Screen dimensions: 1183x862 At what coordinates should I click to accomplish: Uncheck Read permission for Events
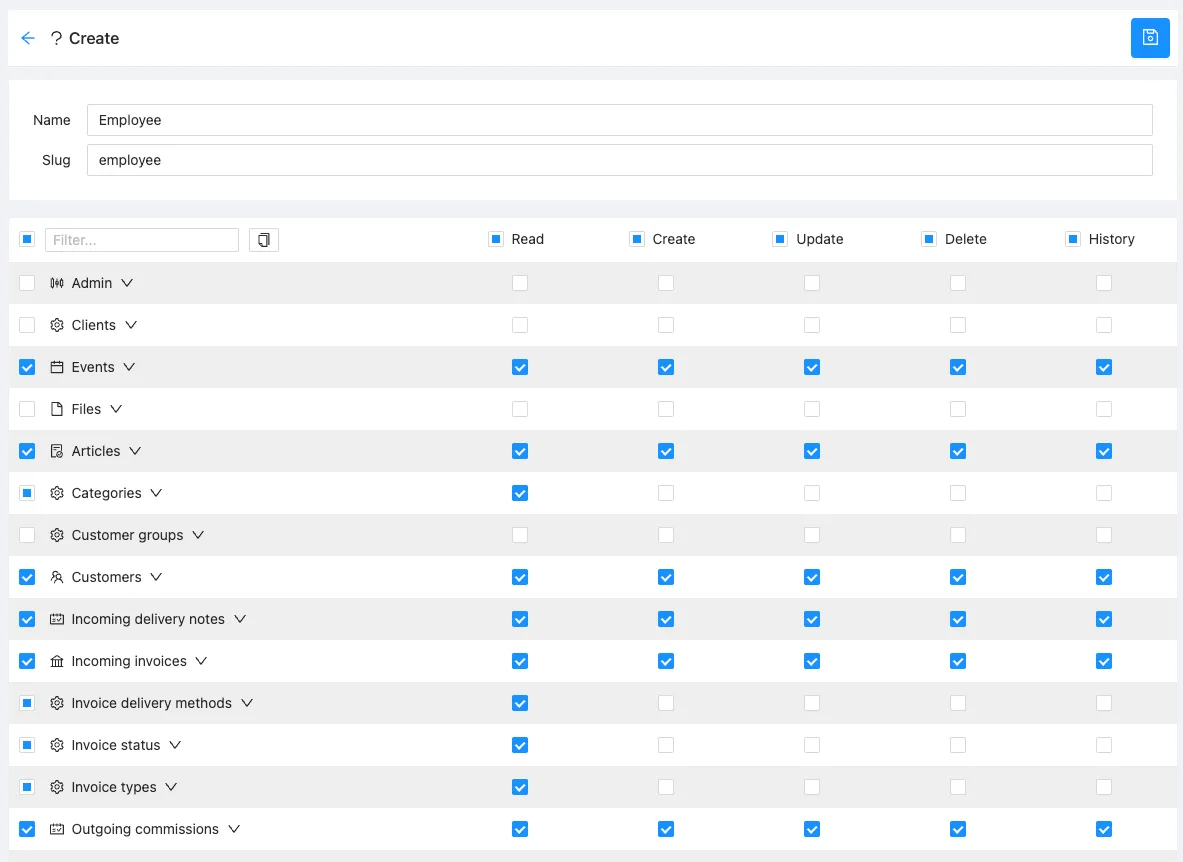pyautogui.click(x=520, y=367)
